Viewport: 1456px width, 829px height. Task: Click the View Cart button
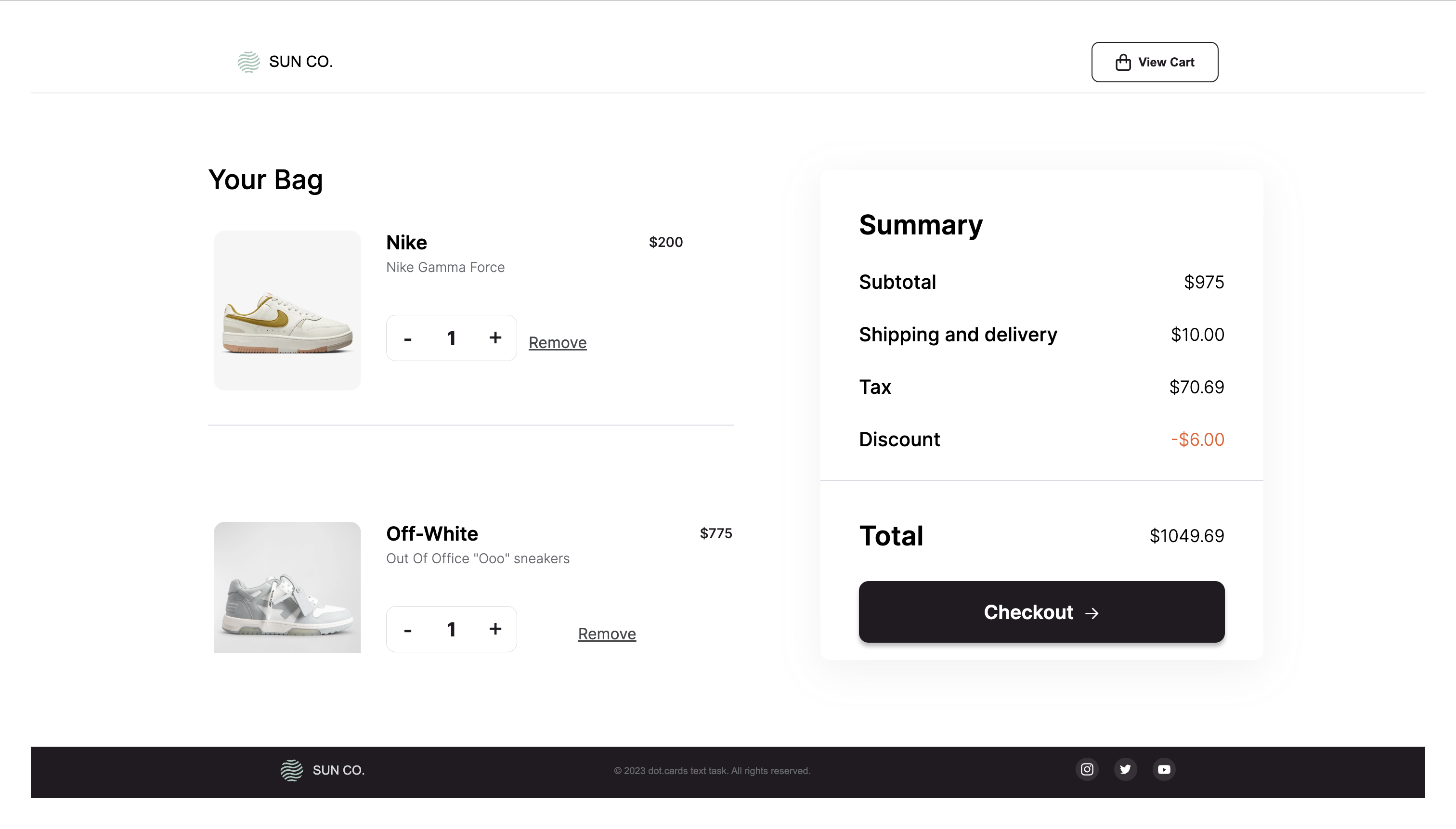pyautogui.click(x=1155, y=62)
